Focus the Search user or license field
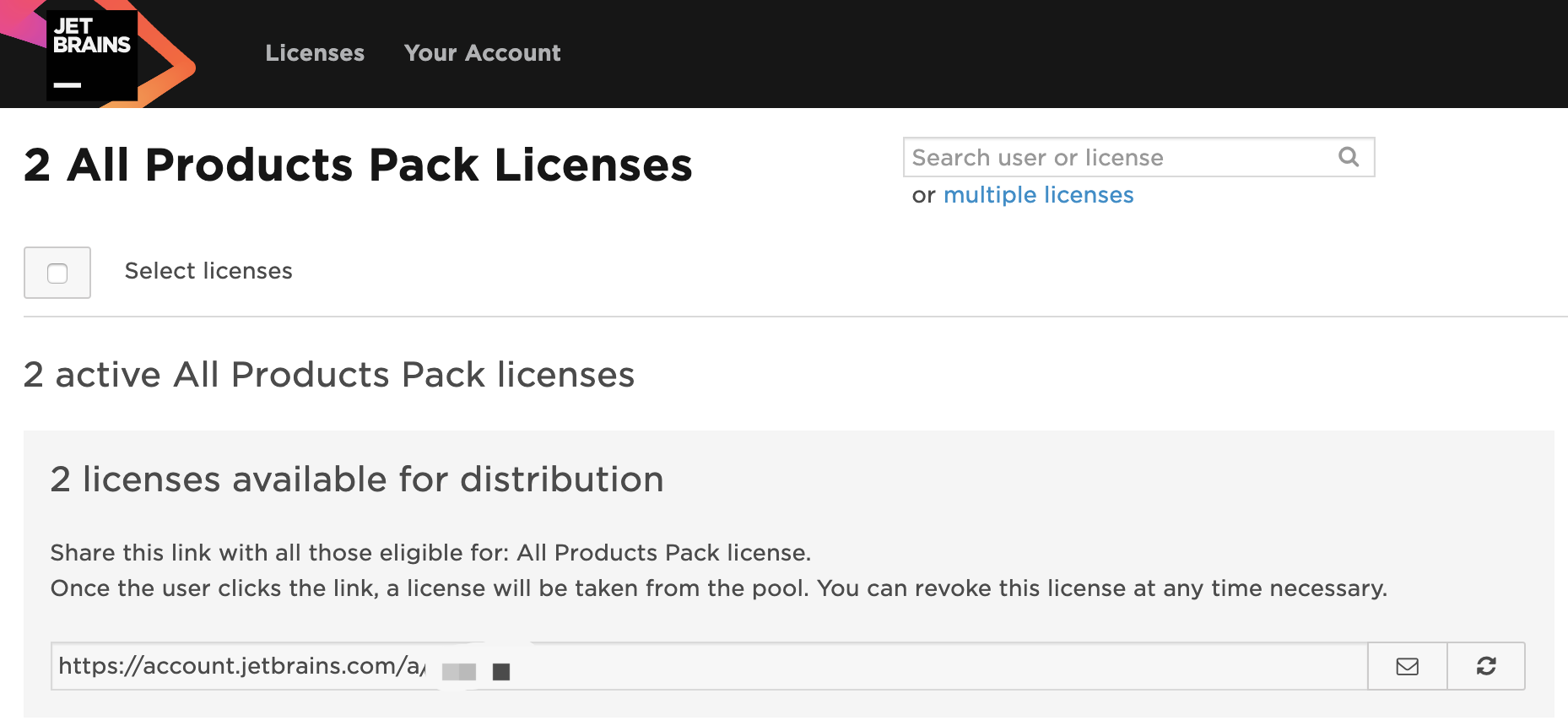1568x726 pixels. coord(1114,158)
